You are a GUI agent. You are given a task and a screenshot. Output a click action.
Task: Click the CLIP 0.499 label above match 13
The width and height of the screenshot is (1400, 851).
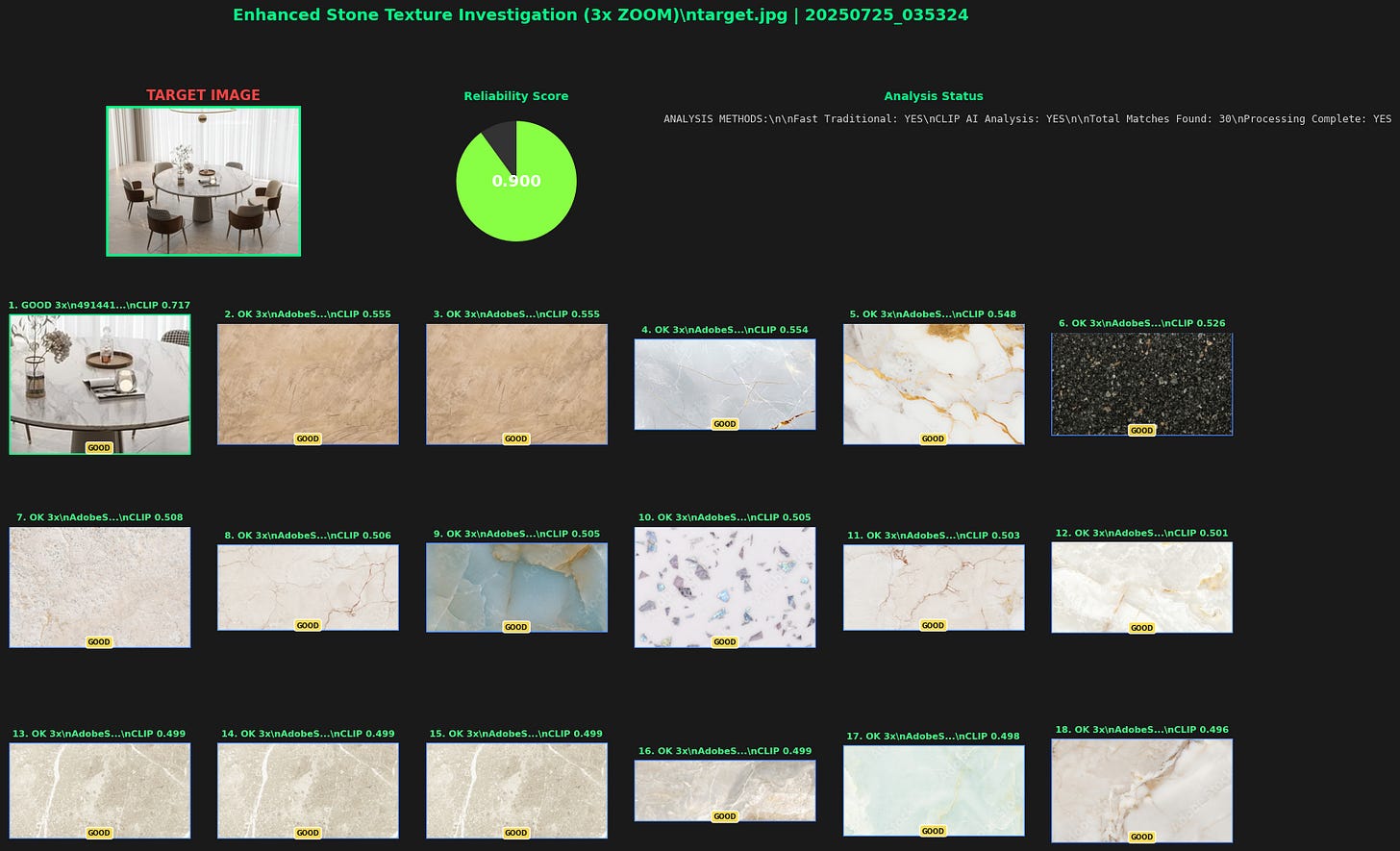(99, 733)
